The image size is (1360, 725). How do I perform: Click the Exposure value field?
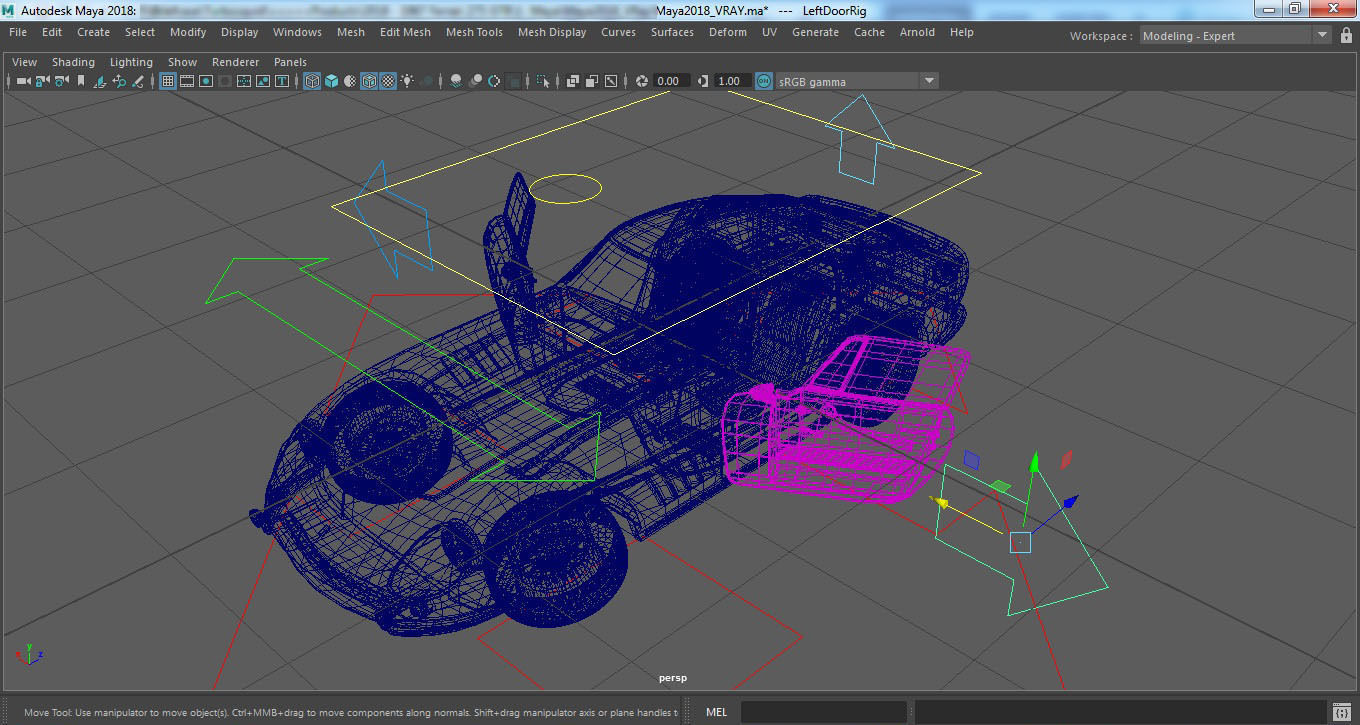coord(672,81)
